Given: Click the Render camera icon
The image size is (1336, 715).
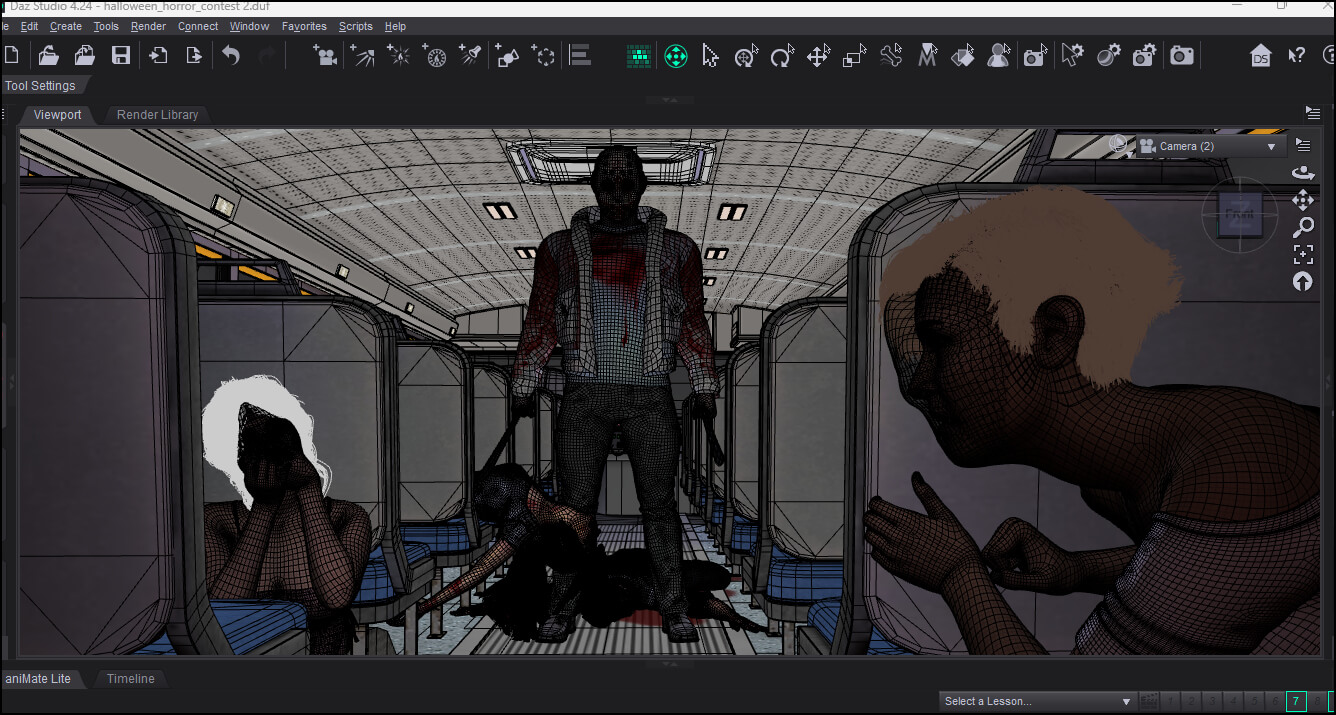Looking at the screenshot, I should point(1182,55).
